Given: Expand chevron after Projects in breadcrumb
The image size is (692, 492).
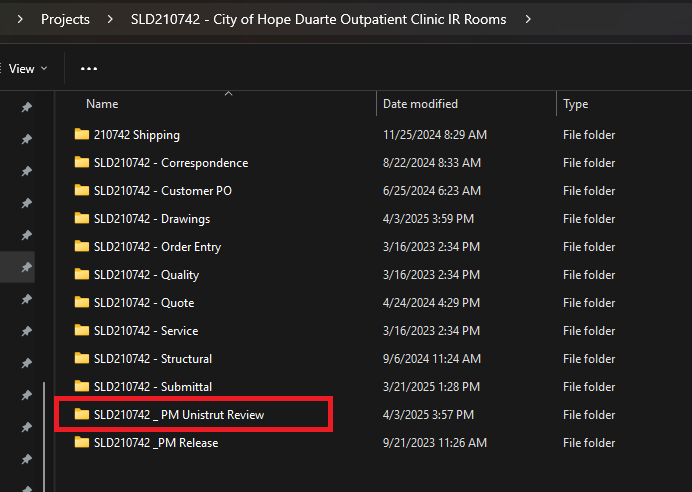Looking at the screenshot, I should tap(110, 19).
